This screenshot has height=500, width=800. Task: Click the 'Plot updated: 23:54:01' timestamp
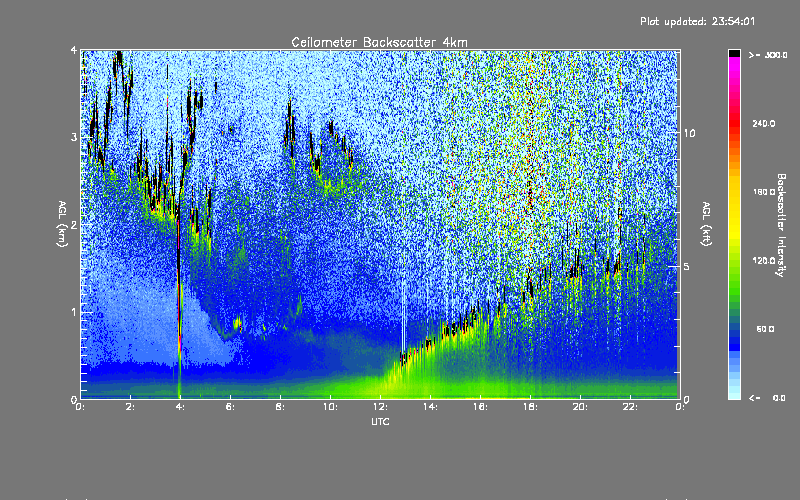[697, 21]
